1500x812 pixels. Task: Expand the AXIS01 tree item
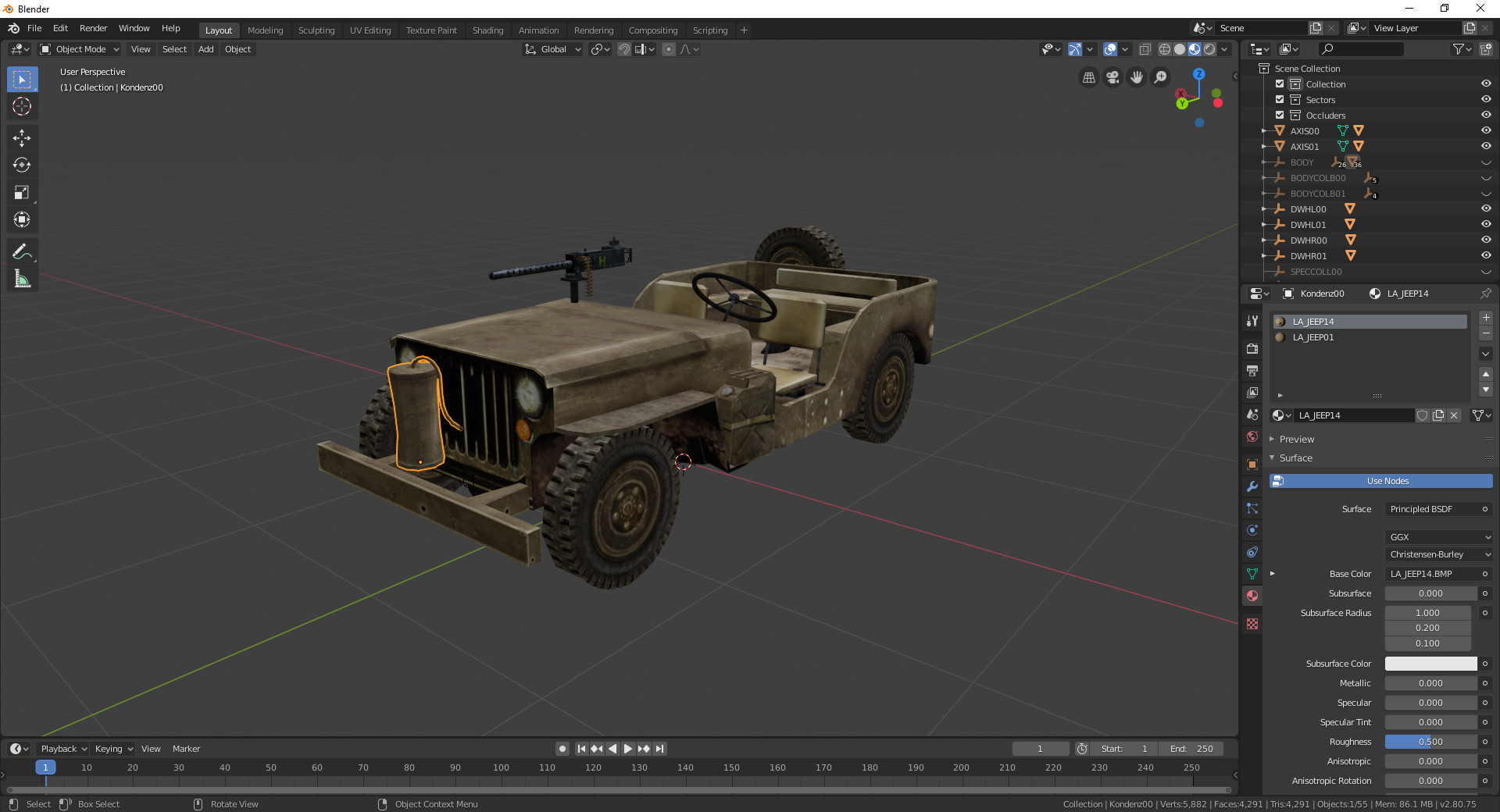pos(1263,146)
